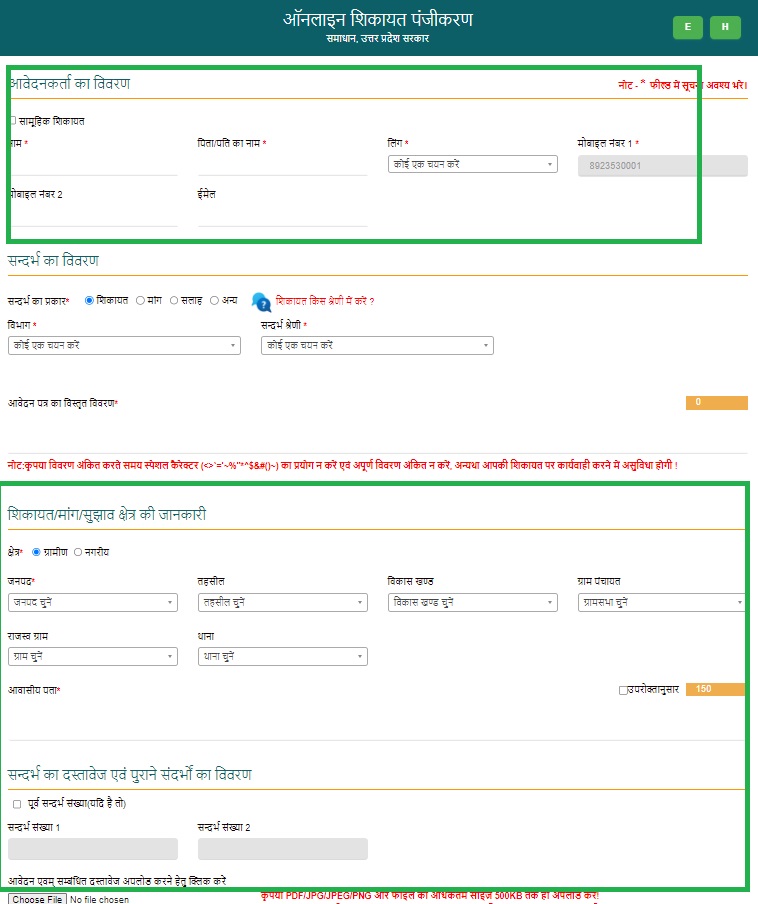Open the शिकायत किस श्रेणी में करें link
Viewport: 758px width, 904px height.
[x=325, y=301]
